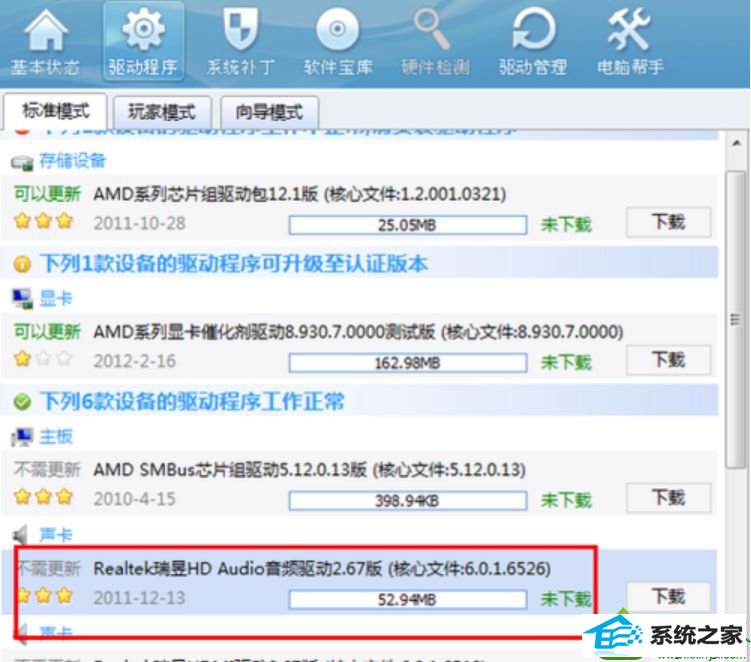This screenshot has width=751, height=662.
Task: Click the 显卡 monitor icon
Action: pyautogui.click(x=22, y=299)
